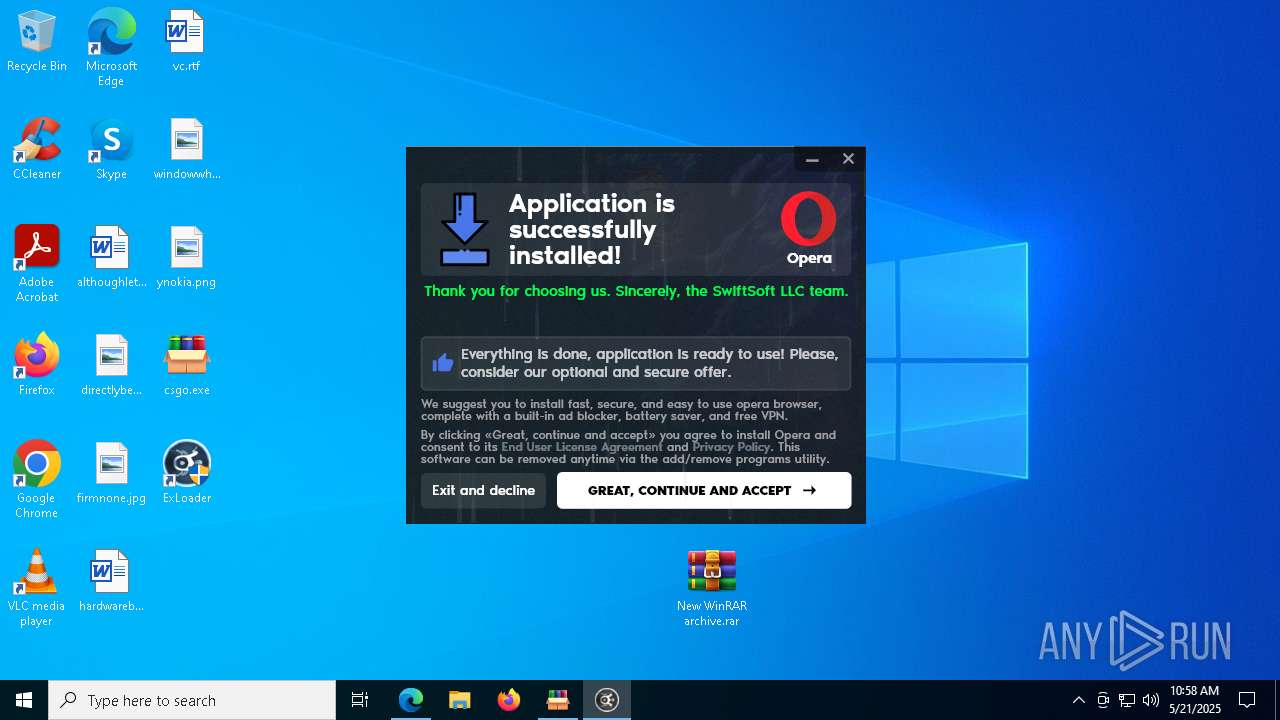This screenshot has height=720, width=1280.
Task: Open Task View from the taskbar
Action: coord(360,700)
